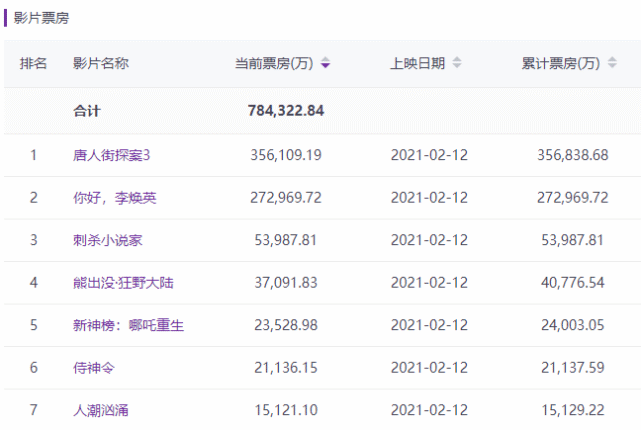Image resolution: width=641 pixels, height=430 pixels.
Task: Select cumulative box office 21,137.59
Action: point(573,368)
